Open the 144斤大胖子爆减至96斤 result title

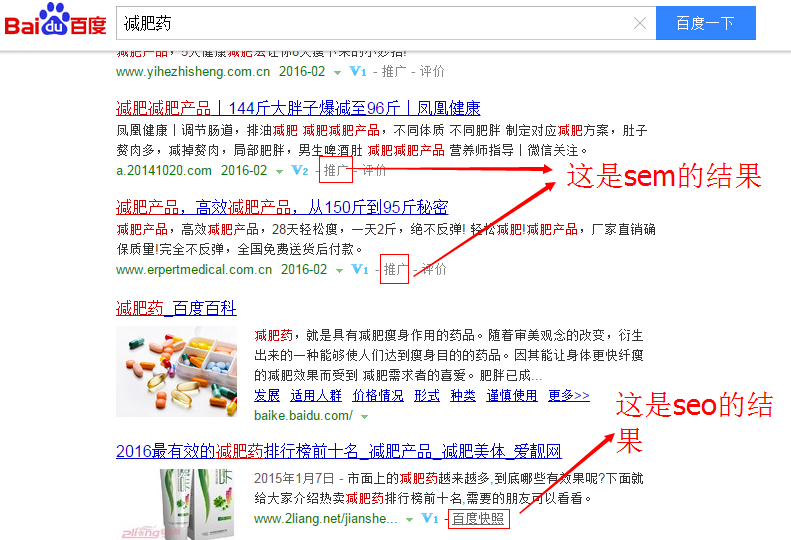click(298, 108)
